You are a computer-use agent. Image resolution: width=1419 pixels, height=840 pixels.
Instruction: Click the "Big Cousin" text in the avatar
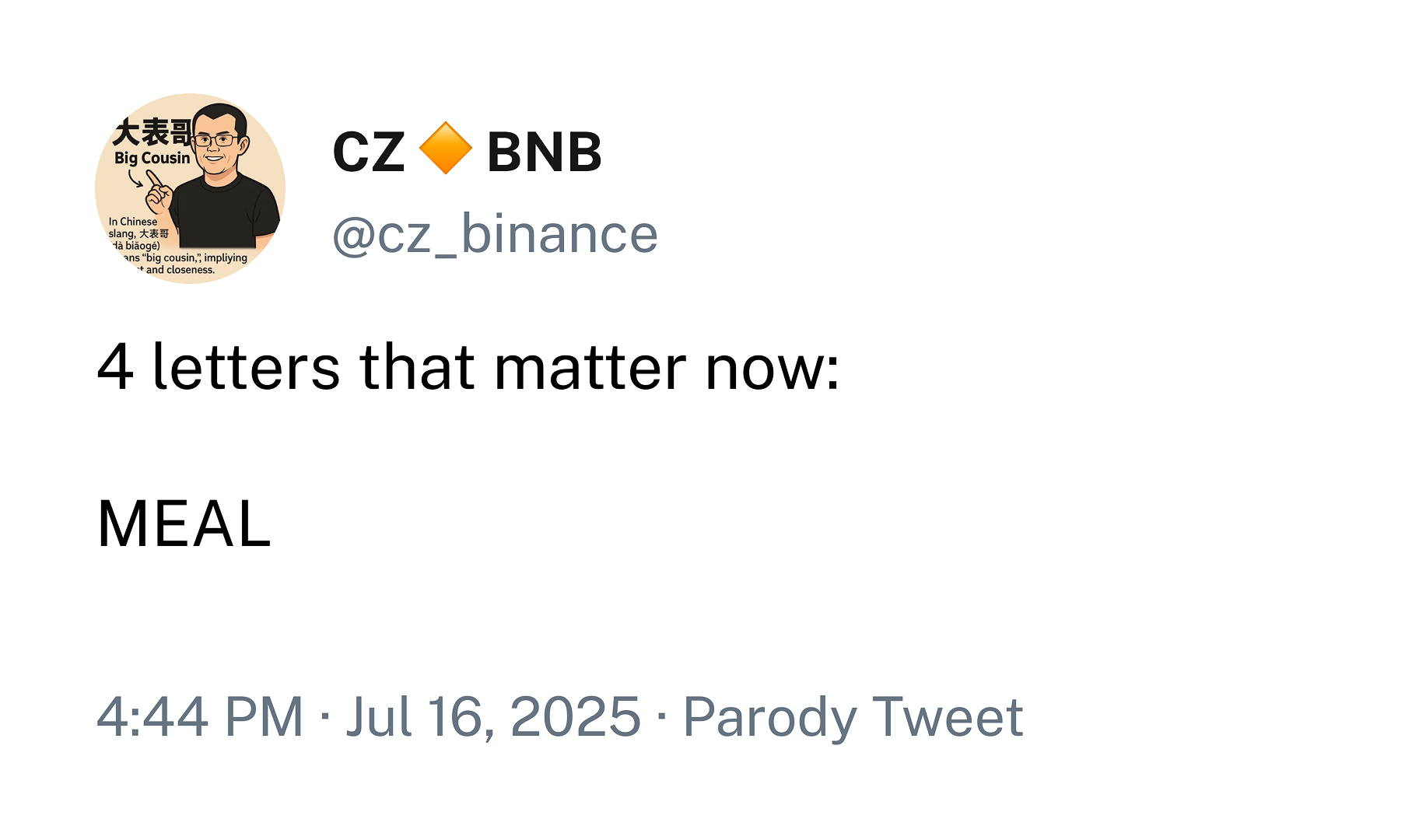[152, 158]
